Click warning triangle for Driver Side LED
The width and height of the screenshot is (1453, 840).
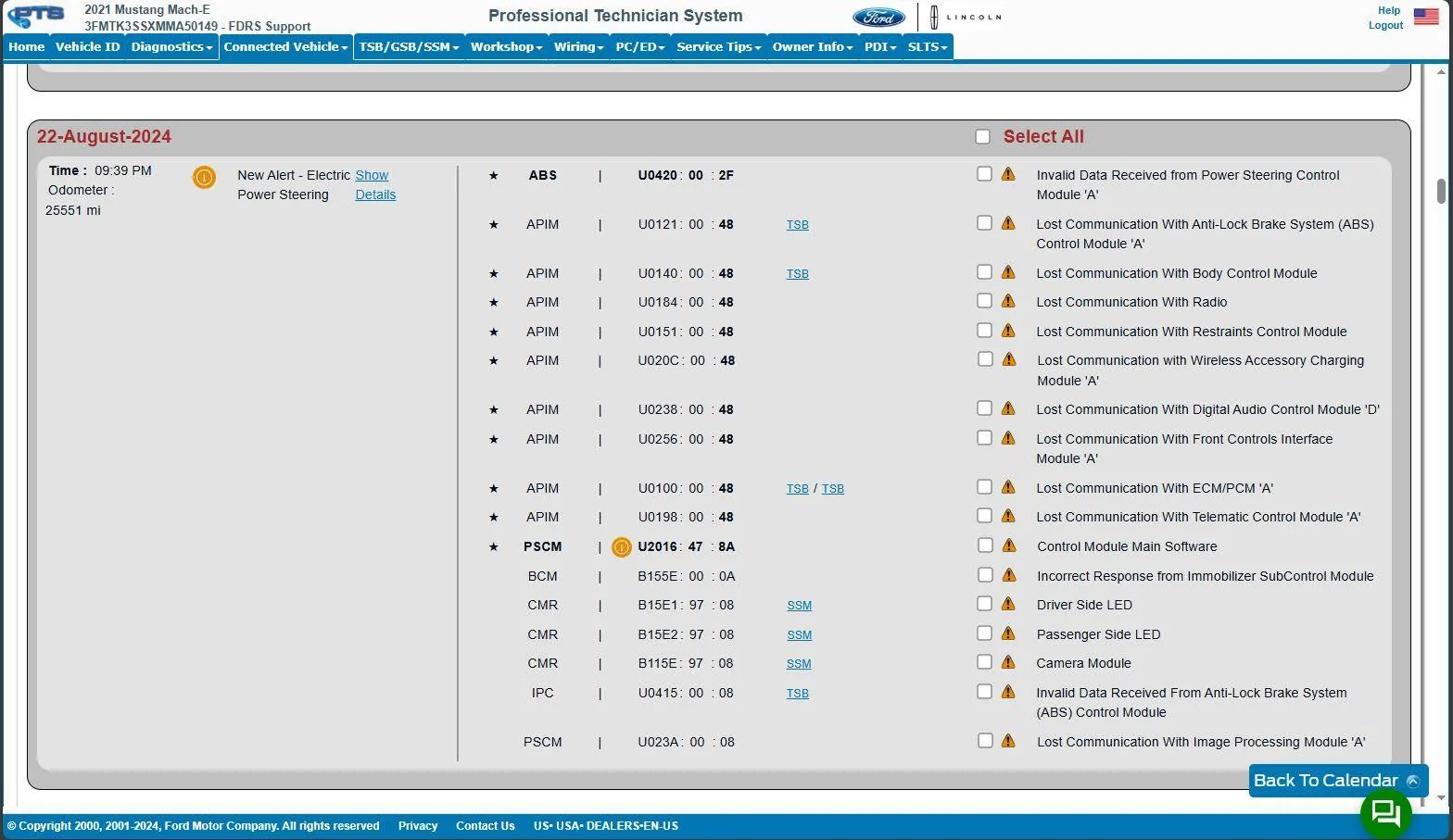point(1008,604)
